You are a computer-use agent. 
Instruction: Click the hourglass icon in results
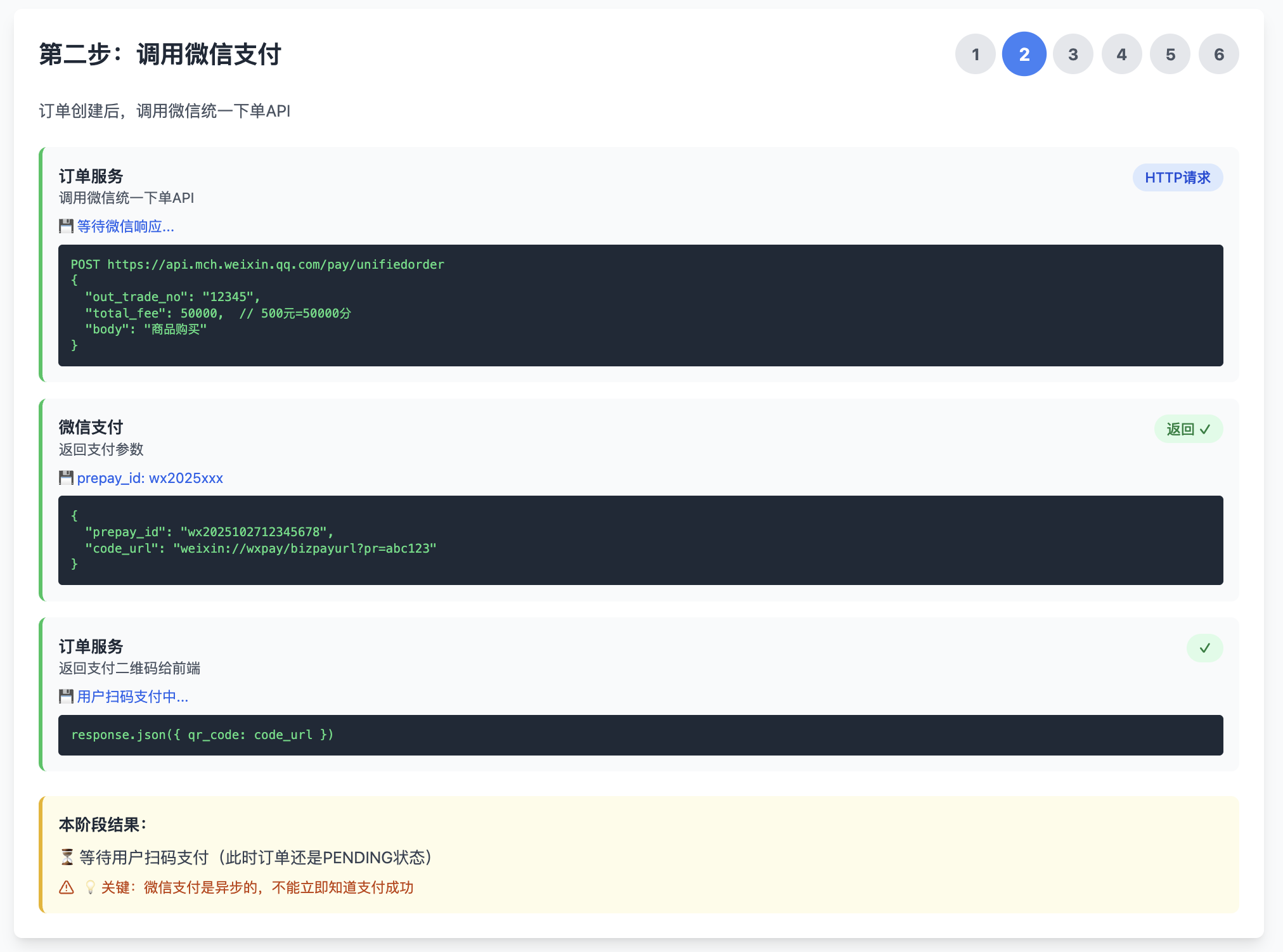coord(67,858)
